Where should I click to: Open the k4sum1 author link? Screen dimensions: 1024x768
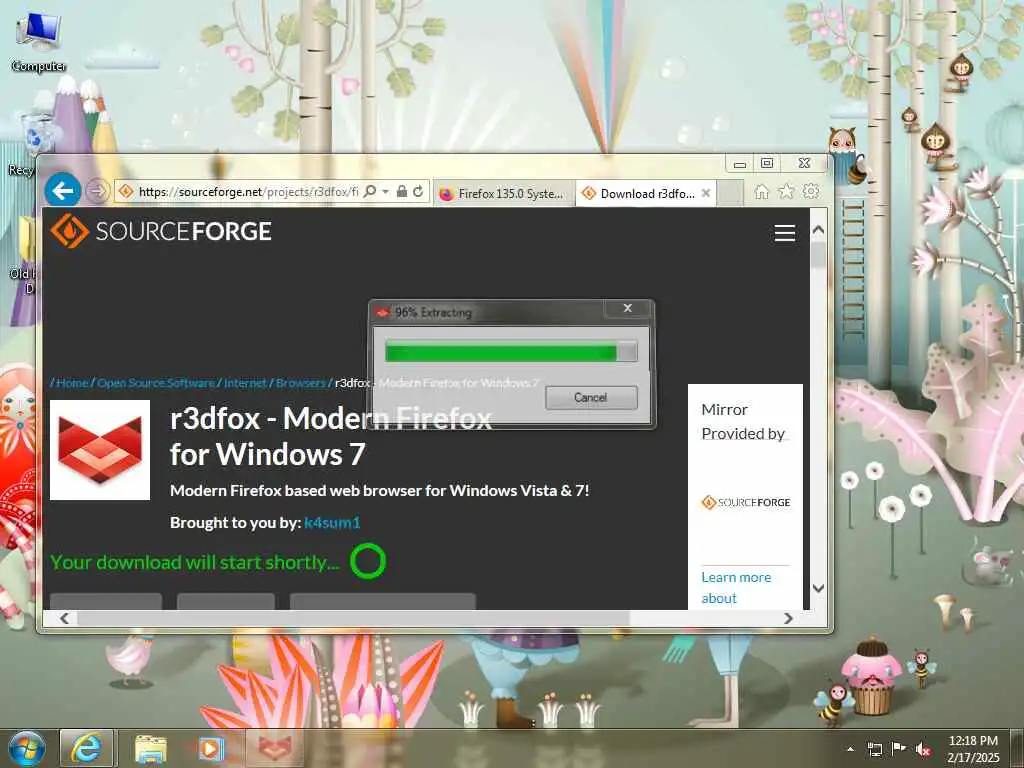(x=332, y=522)
